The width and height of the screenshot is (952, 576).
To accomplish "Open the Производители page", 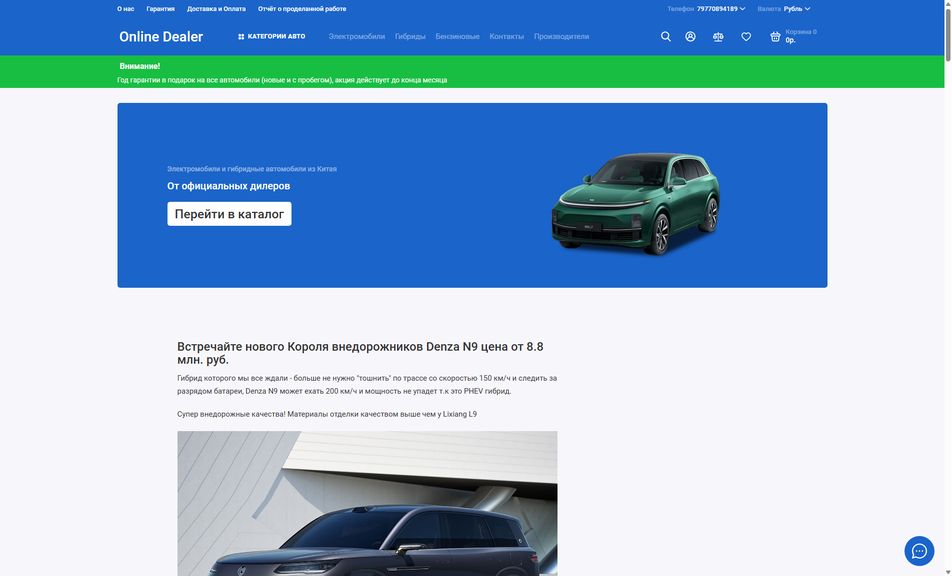I will (x=561, y=36).
